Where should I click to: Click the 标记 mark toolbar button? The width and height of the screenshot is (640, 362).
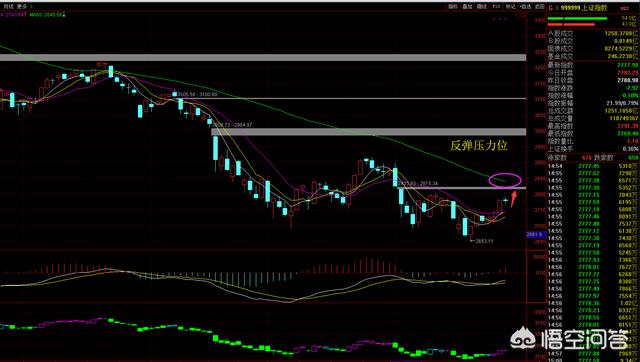pos(511,7)
